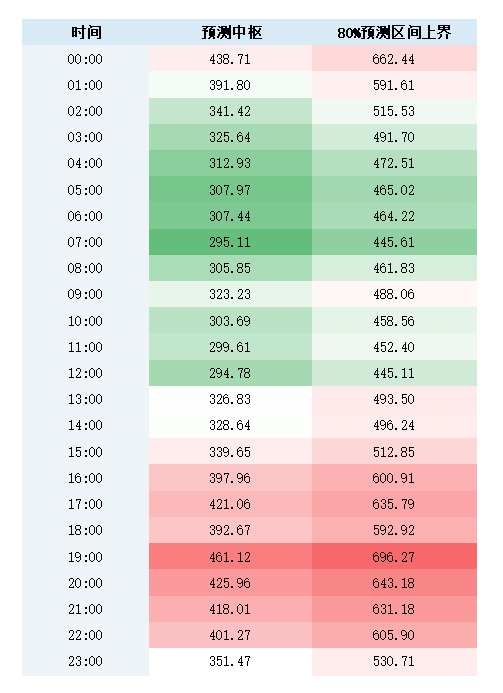Screen dimensions: 503x693
Task: Click the 80%预测区间上界 header
Action: 394,32
